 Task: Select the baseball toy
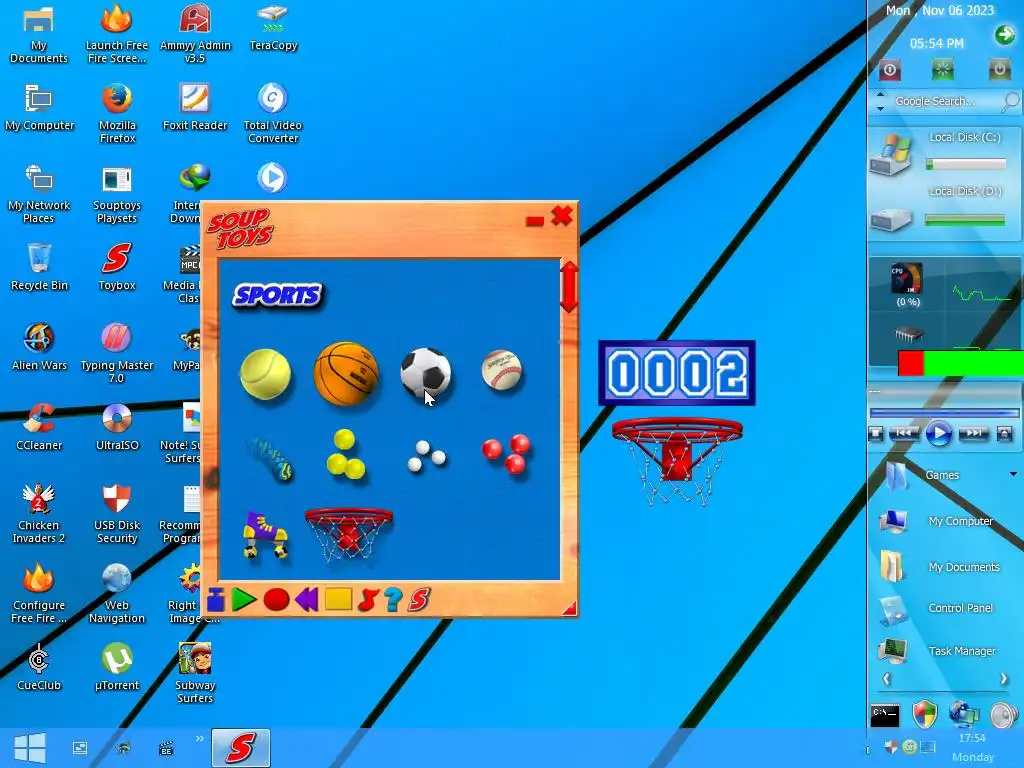502,370
